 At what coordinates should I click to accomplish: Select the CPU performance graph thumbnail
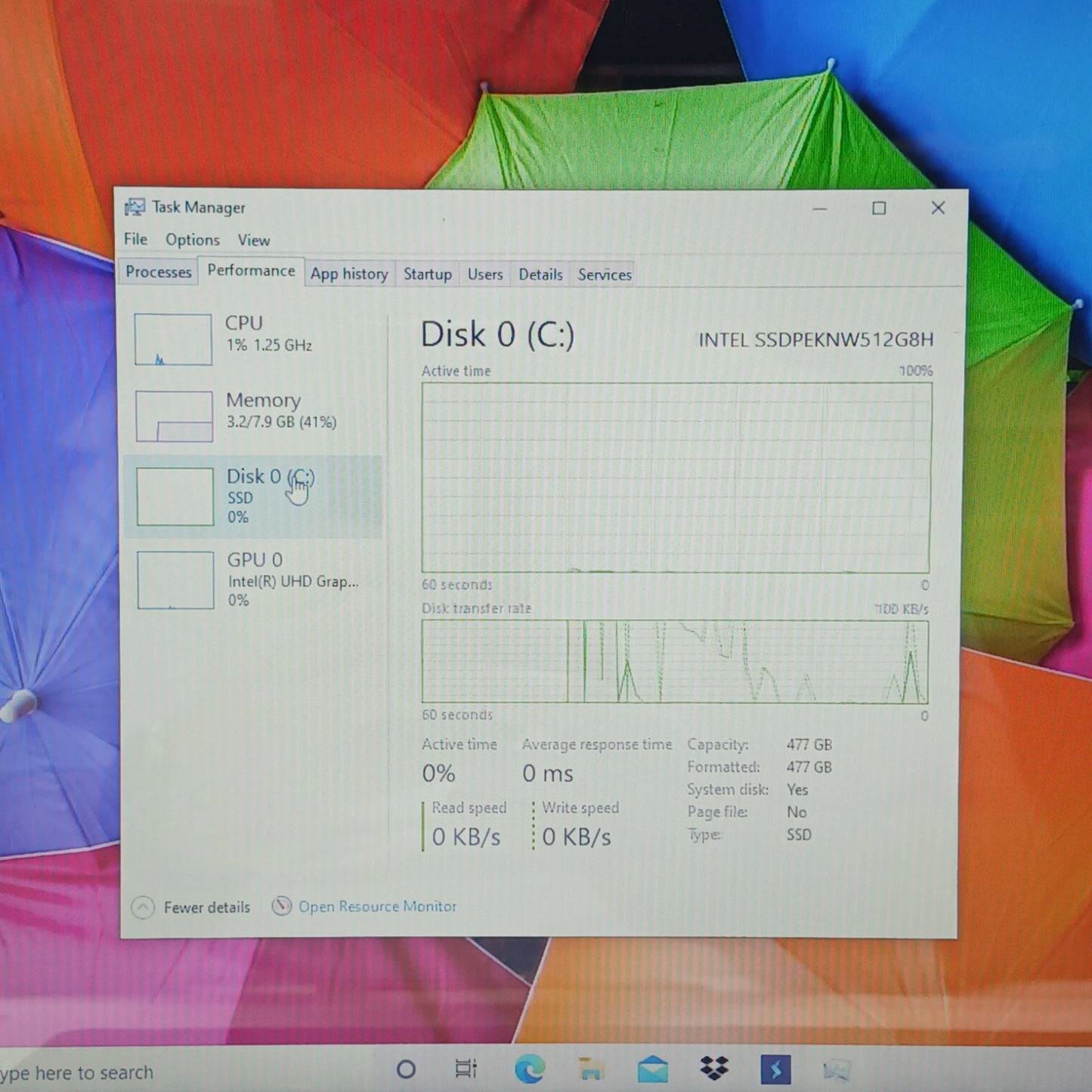pyautogui.click(x=173, y=339)
